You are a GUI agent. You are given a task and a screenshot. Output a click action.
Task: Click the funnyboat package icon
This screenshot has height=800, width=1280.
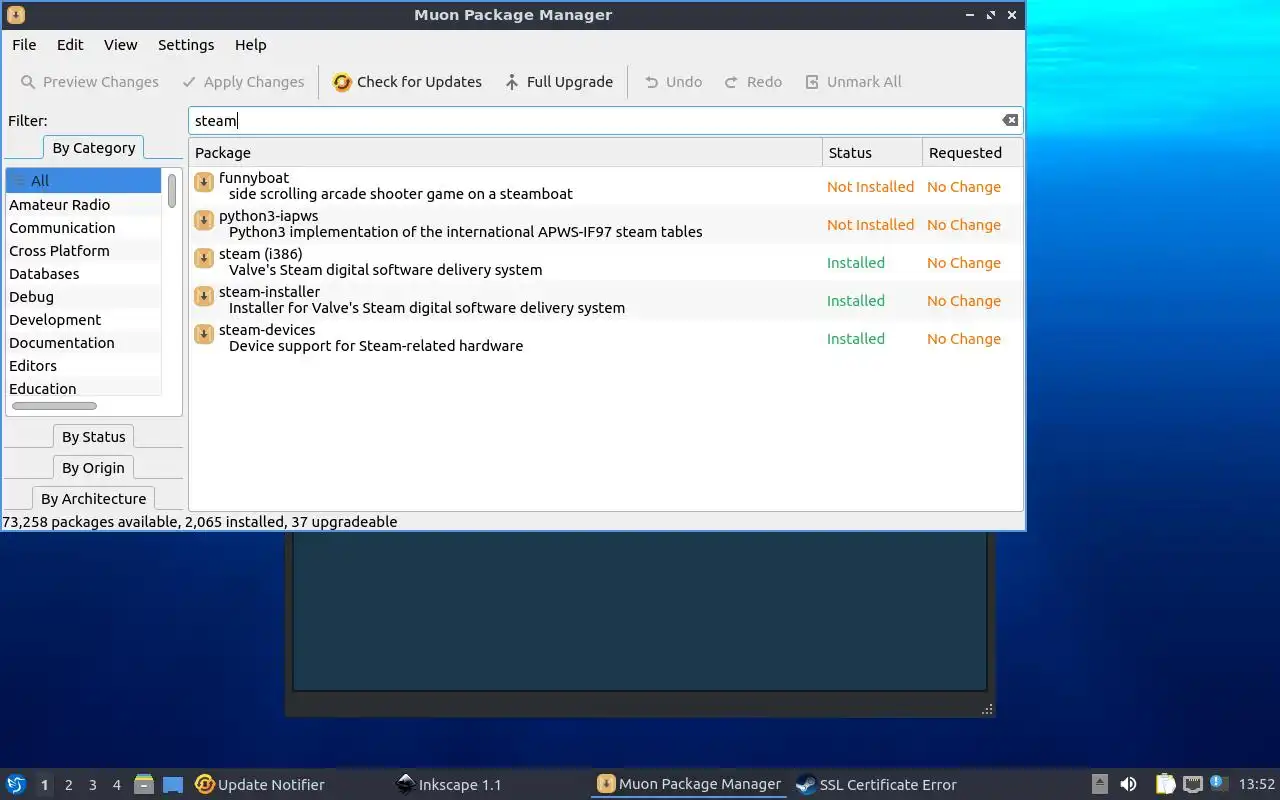tap(204, 182)
